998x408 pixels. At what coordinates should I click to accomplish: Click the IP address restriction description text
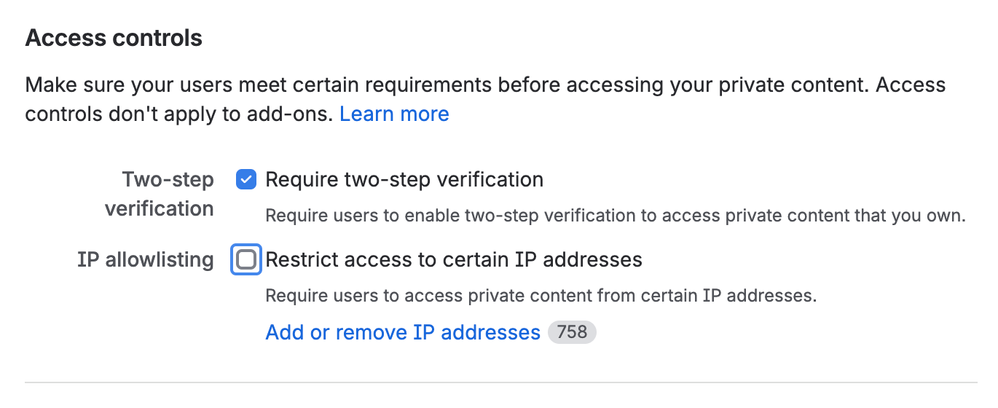click(x=540, y=296)
